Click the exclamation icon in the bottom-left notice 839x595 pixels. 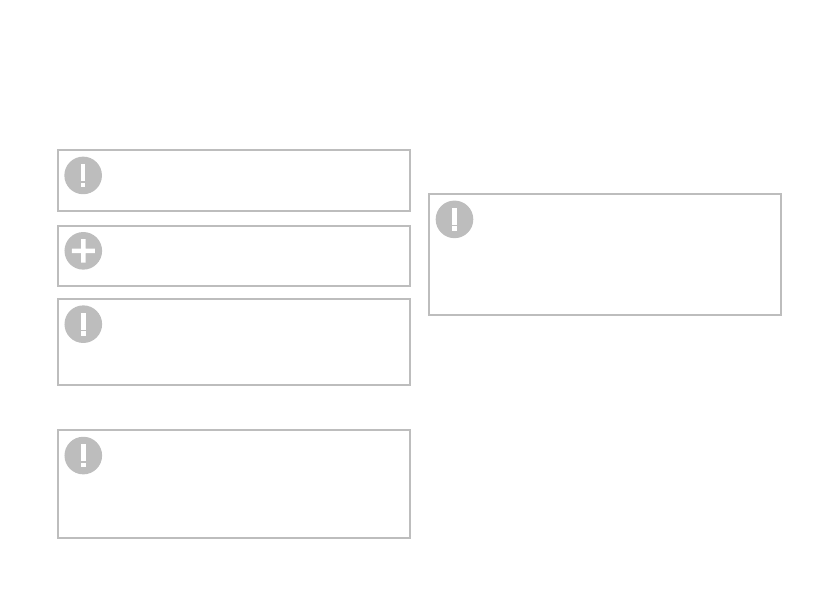coord(83,455)
